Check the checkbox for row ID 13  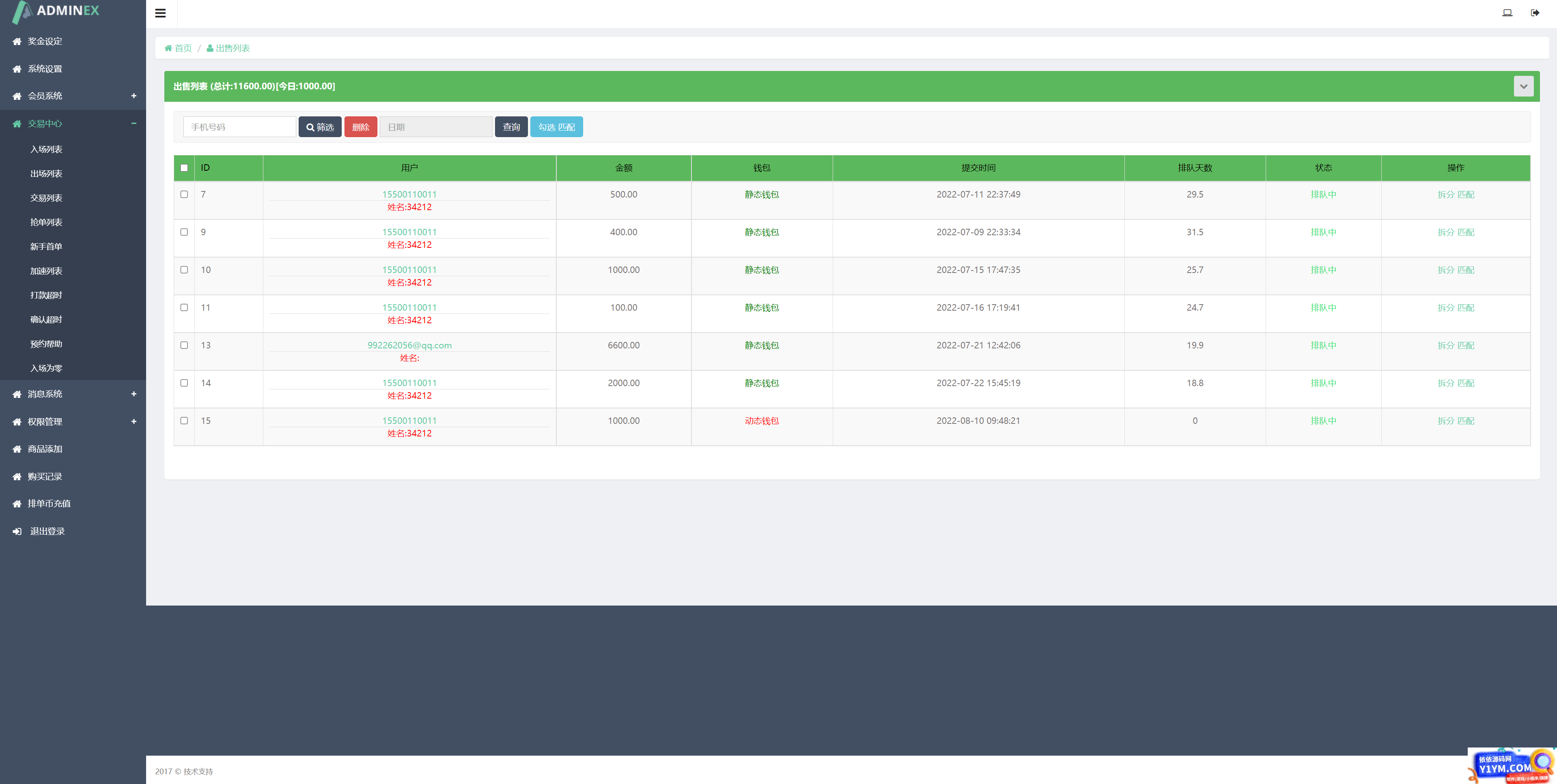click(x=184, y=346)
